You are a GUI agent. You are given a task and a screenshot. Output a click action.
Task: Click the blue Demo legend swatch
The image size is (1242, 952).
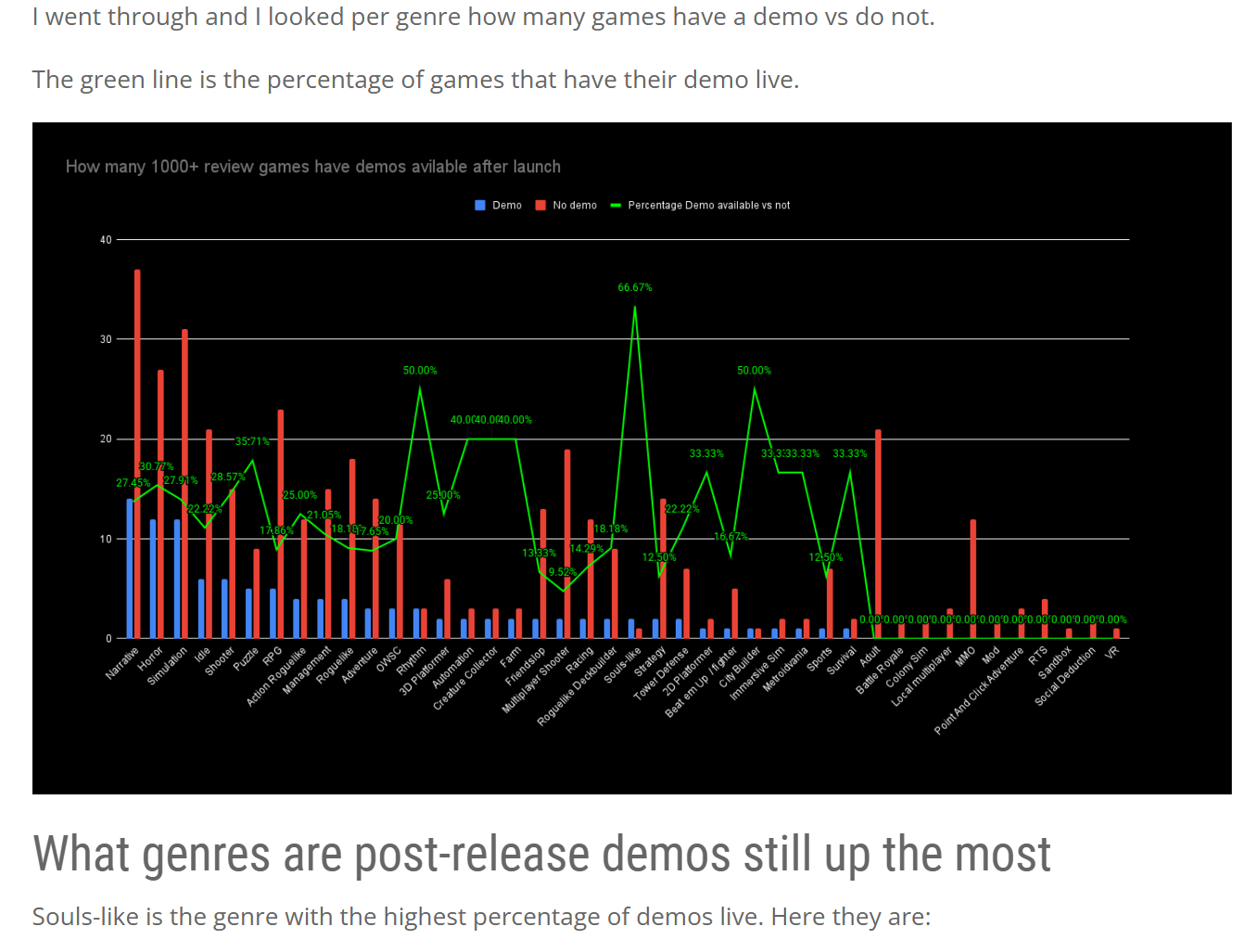point(480,206)
